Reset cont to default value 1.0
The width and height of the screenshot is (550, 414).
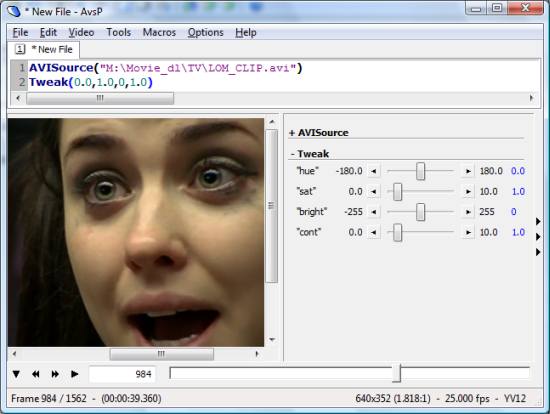pos(518,232)
